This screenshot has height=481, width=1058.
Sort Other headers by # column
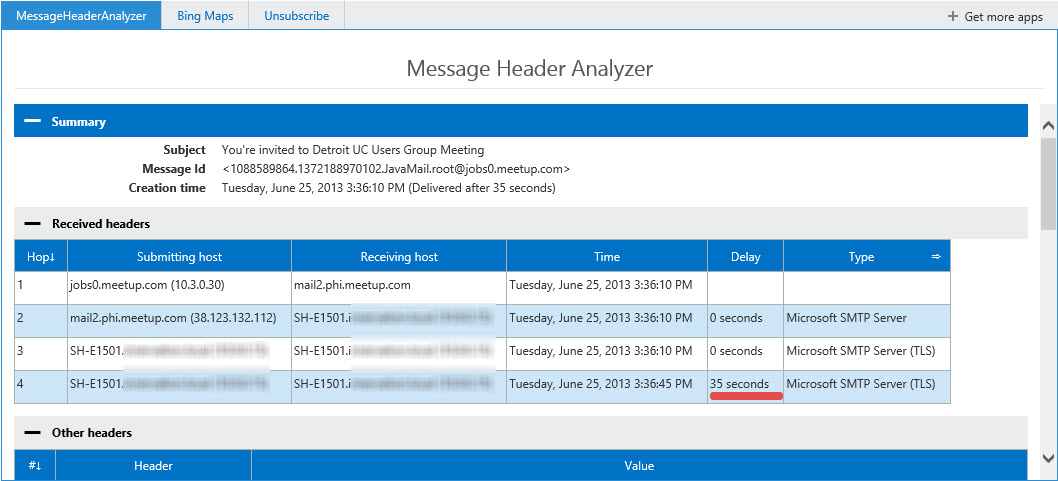click(x=34, y=465)
